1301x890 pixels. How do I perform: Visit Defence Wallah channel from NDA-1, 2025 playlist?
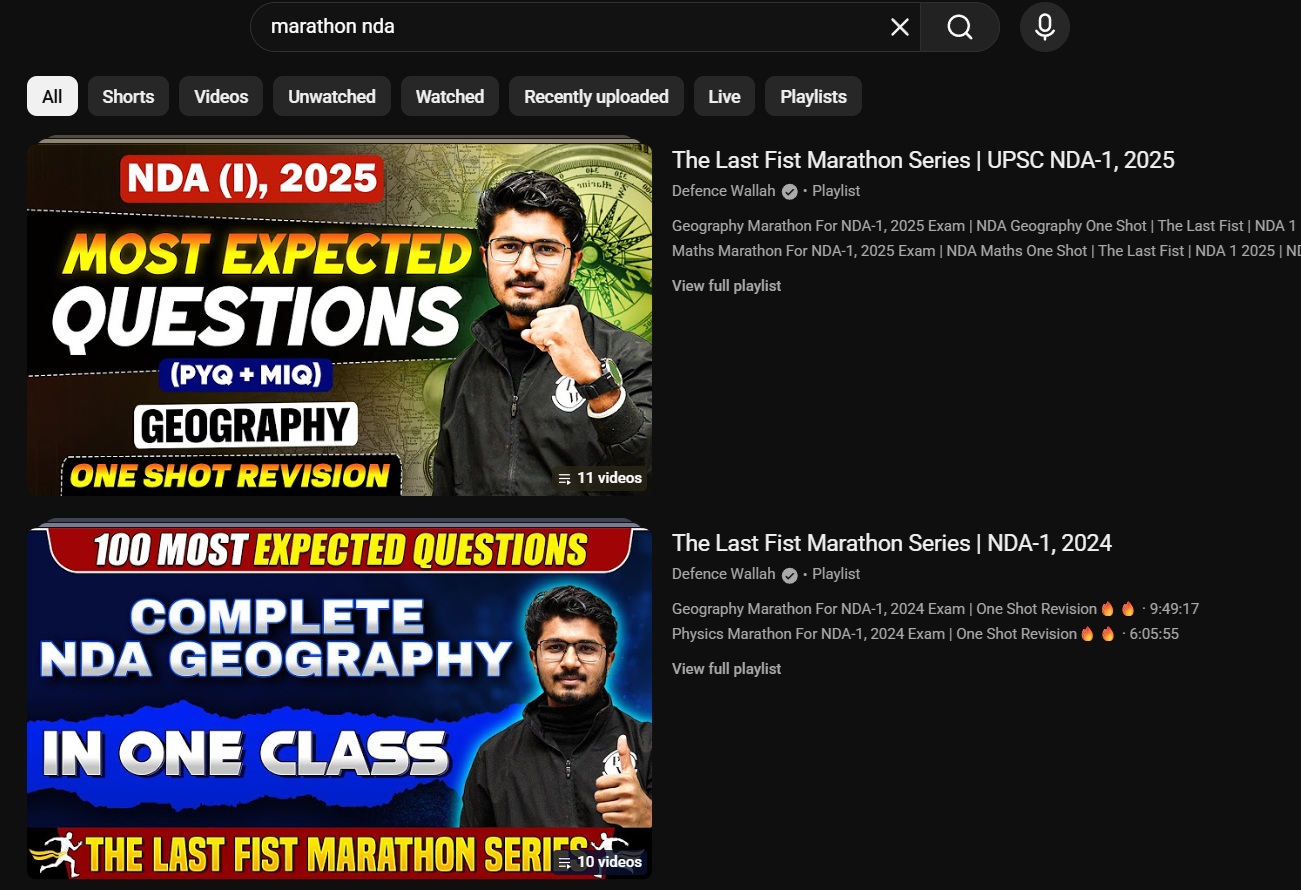[724, 191]
